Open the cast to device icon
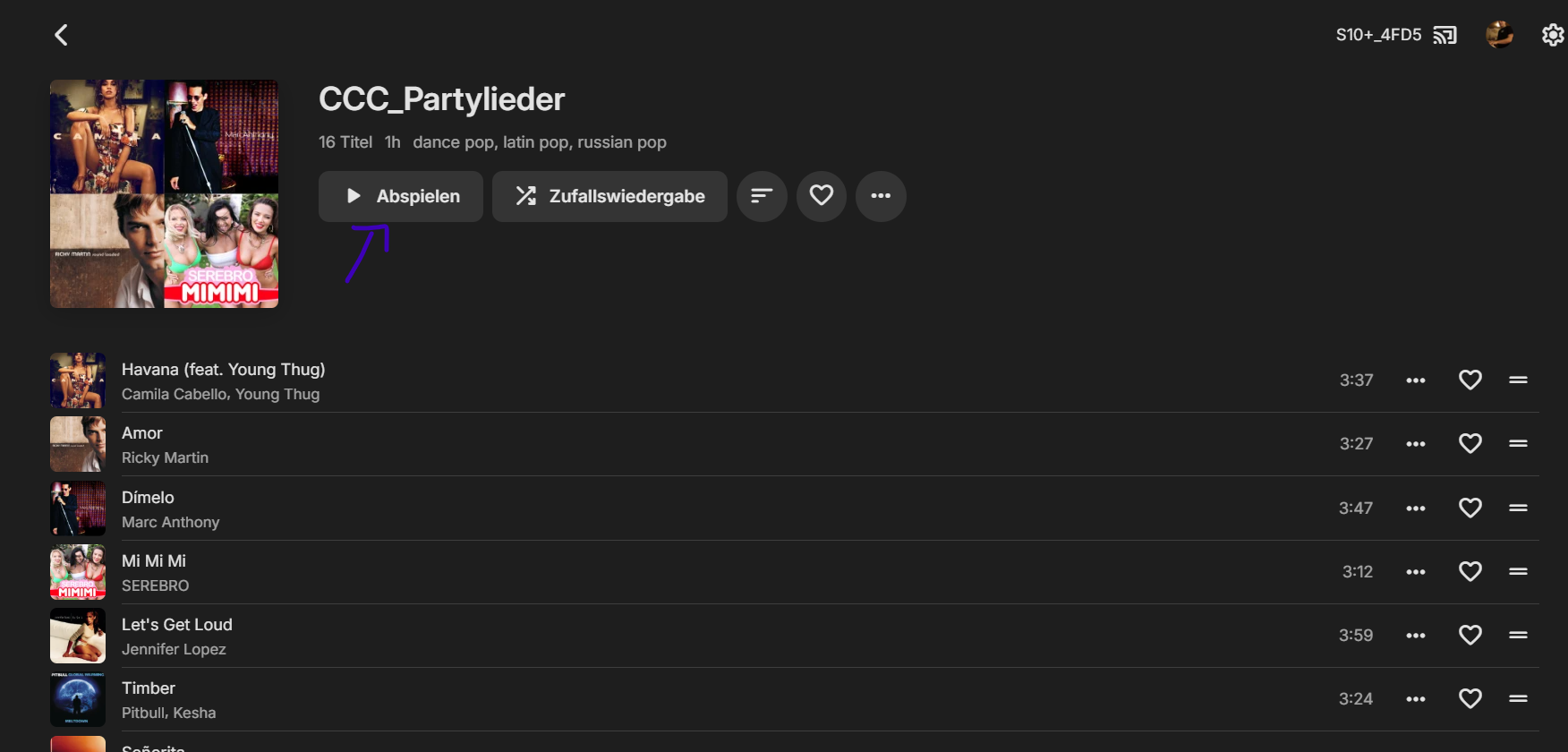Viewport: 1568px width, 752px height. point(1444,35)
